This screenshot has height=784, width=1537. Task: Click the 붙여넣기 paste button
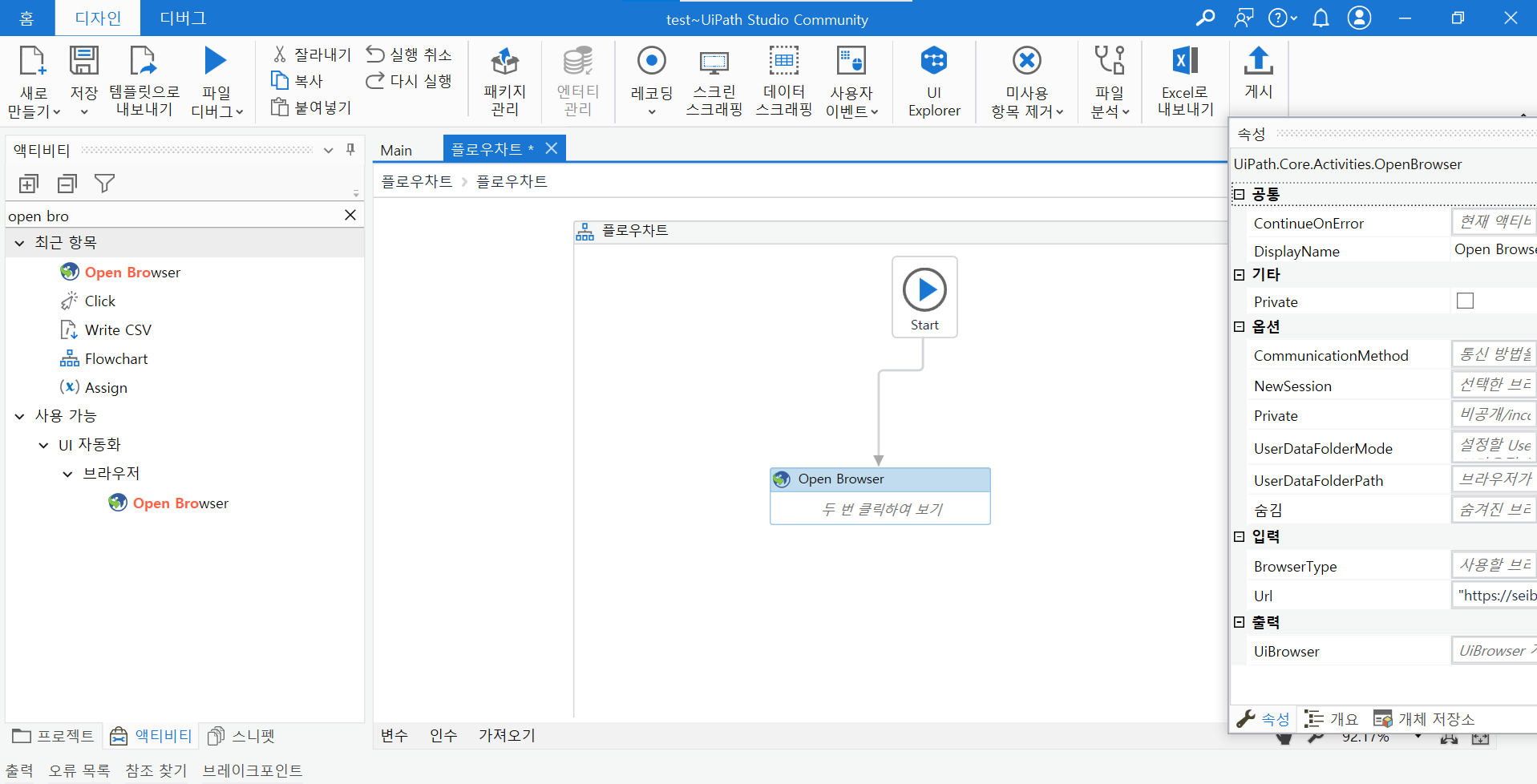click(x=311, y=107)
